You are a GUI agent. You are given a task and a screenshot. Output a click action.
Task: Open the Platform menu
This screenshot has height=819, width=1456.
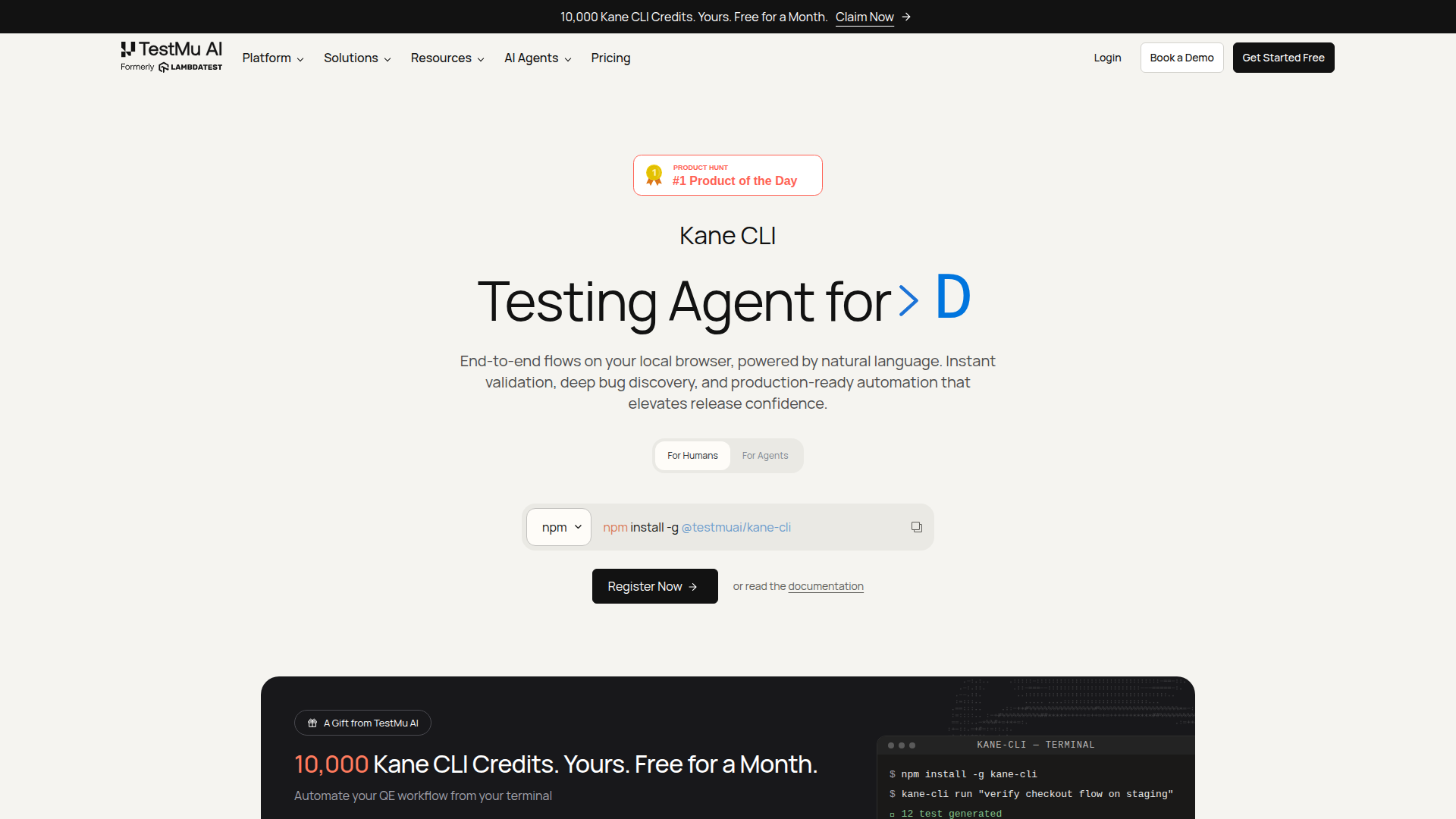click(x=273, y=58)
